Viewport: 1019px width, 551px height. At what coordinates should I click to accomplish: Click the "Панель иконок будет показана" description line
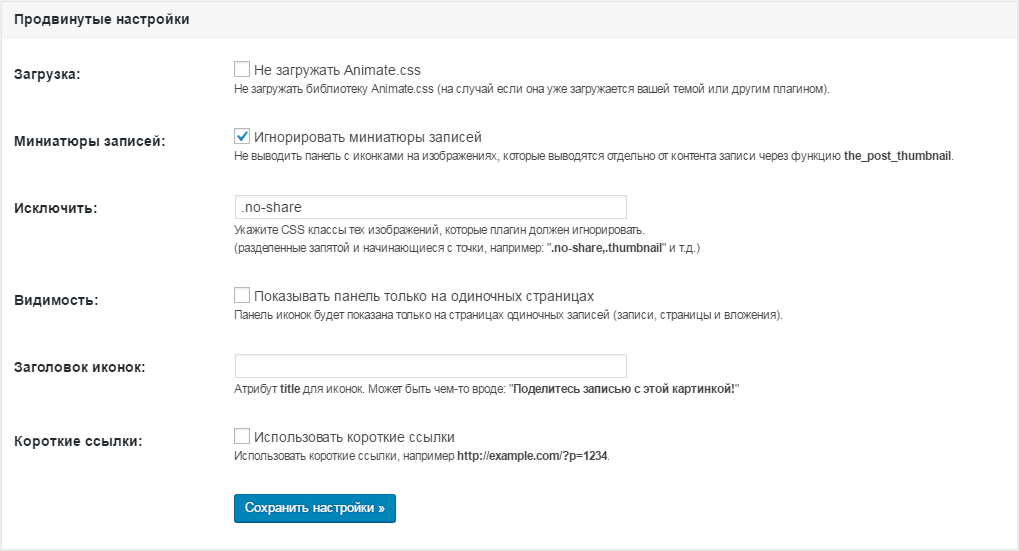tap(508, 315)
